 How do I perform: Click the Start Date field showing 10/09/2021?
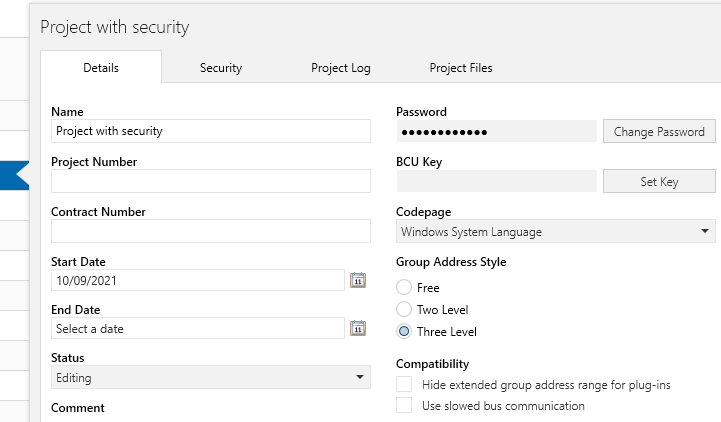[198, 280]
